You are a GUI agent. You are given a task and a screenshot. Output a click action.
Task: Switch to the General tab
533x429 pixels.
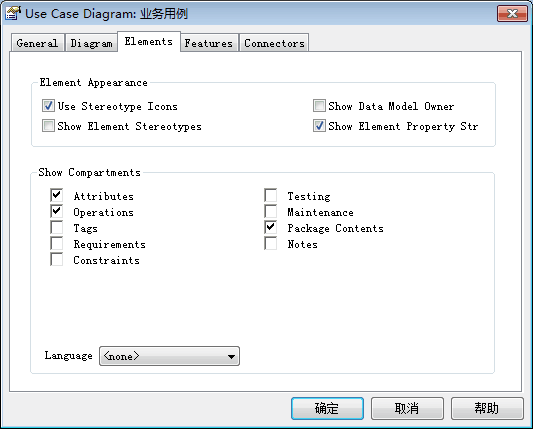coord(37,43)
